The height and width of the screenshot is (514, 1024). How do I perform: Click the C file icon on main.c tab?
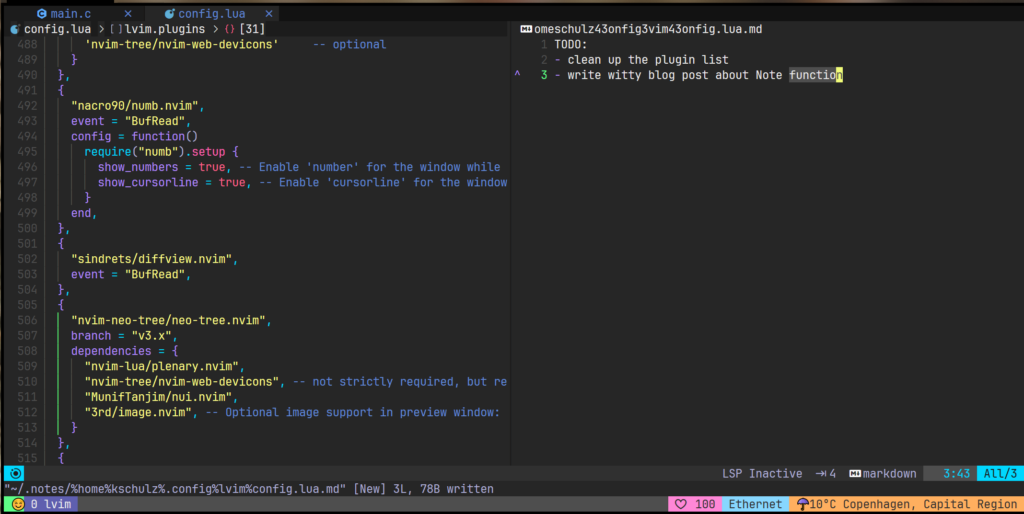tap(42, 14)
